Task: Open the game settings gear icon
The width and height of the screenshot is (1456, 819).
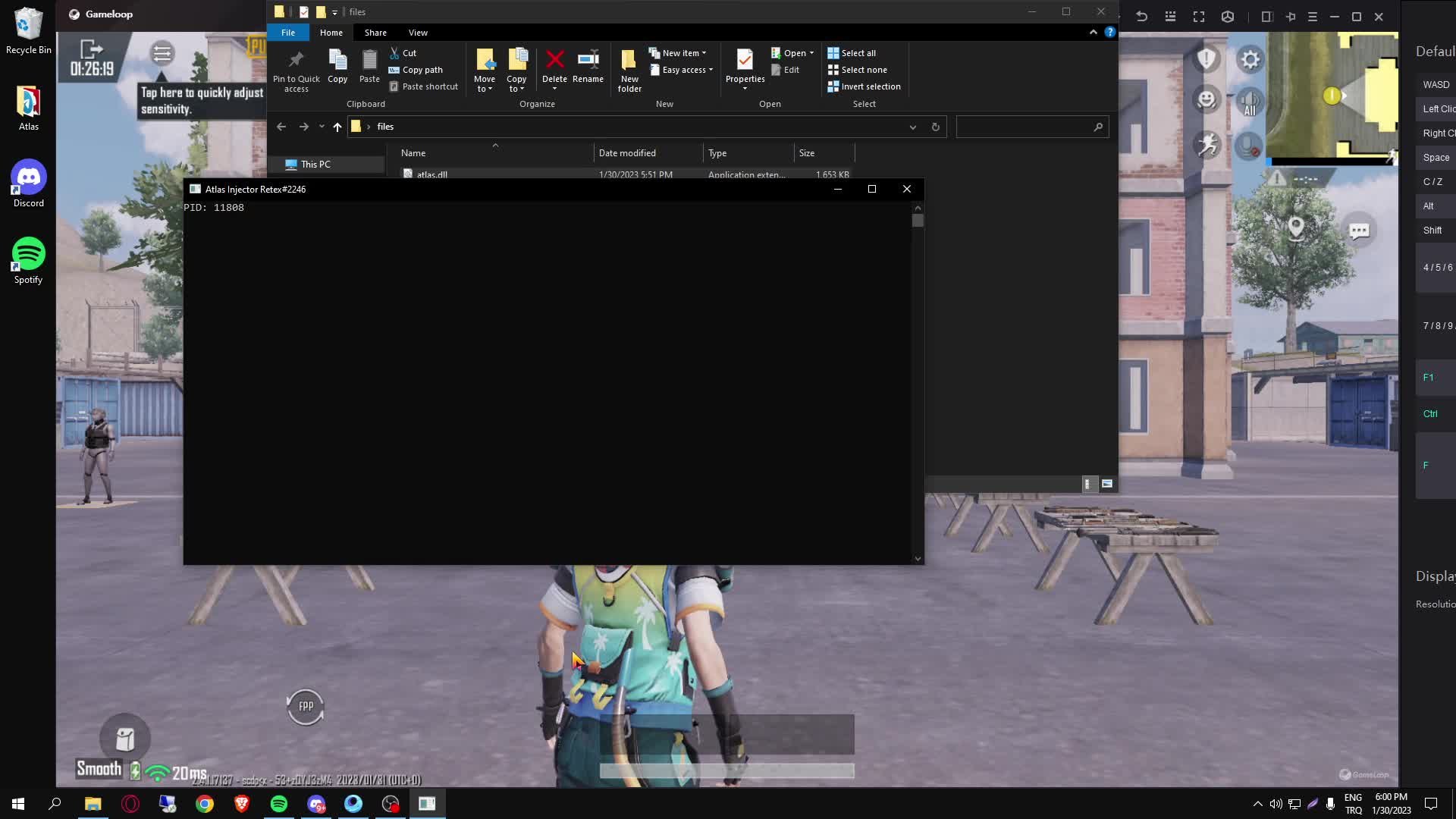Action: 1250,59
